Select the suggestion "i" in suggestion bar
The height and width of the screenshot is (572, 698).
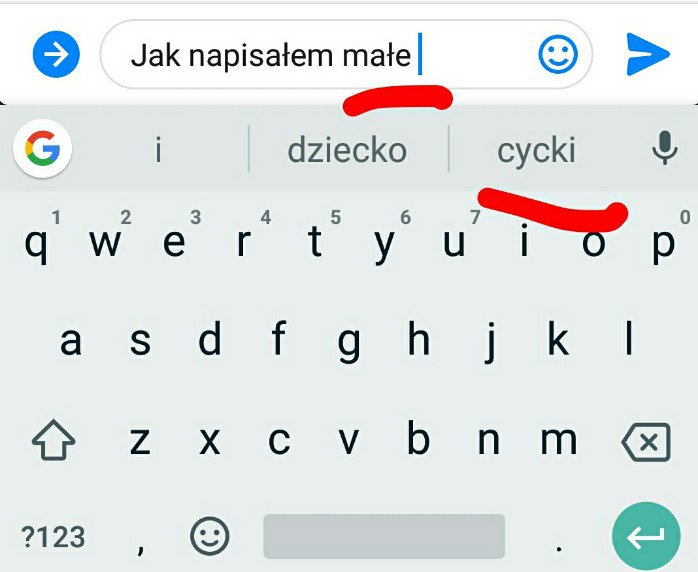[x=158, y=150]
